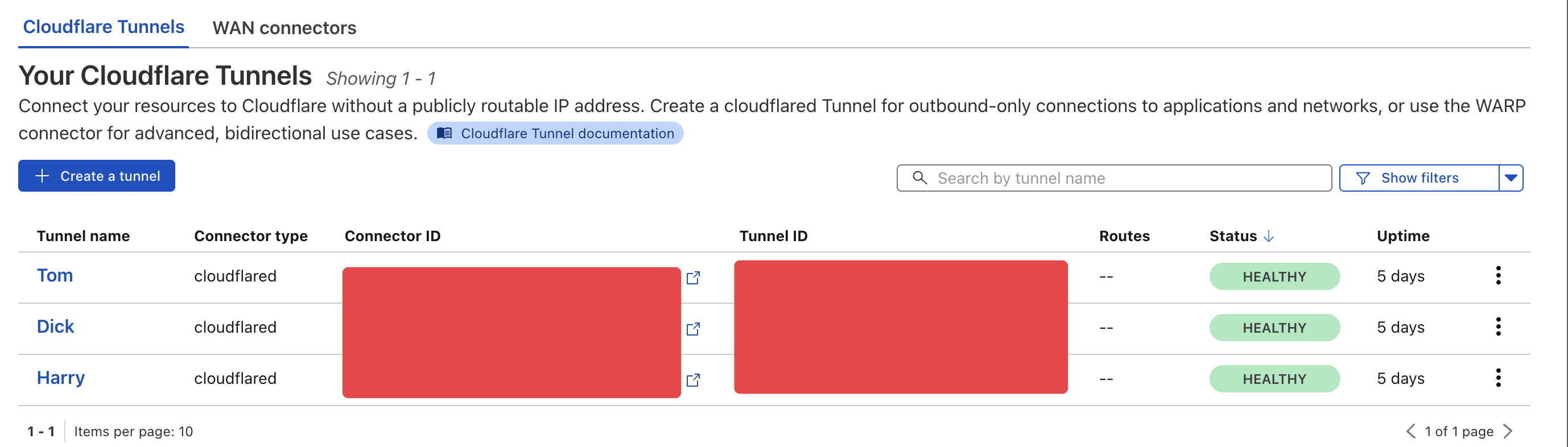Go to next page chevron

(1508, 431)
